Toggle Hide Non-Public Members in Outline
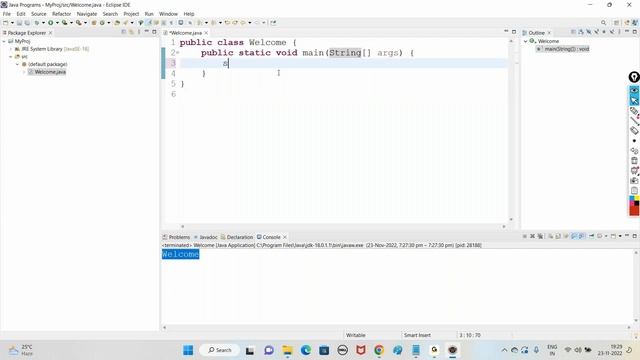The image size is (640, 360). pos(604,32)
